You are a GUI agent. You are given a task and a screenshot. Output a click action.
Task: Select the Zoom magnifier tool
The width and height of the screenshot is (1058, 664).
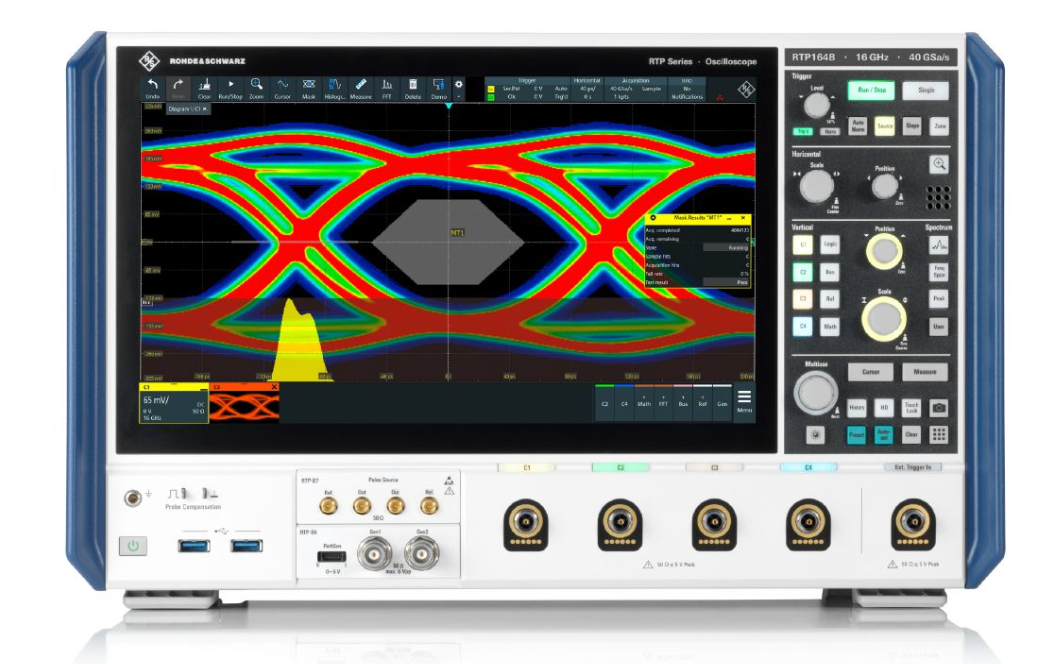click(x=256, y=88)
